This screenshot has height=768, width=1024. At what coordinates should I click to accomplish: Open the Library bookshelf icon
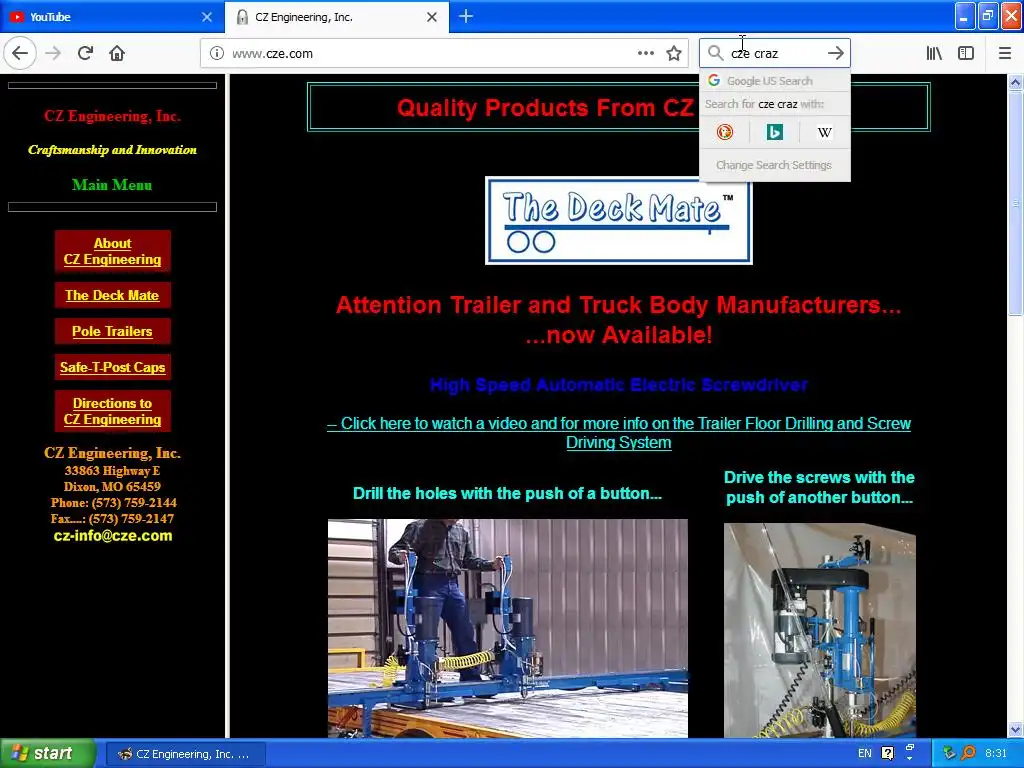tap(935, 54)
